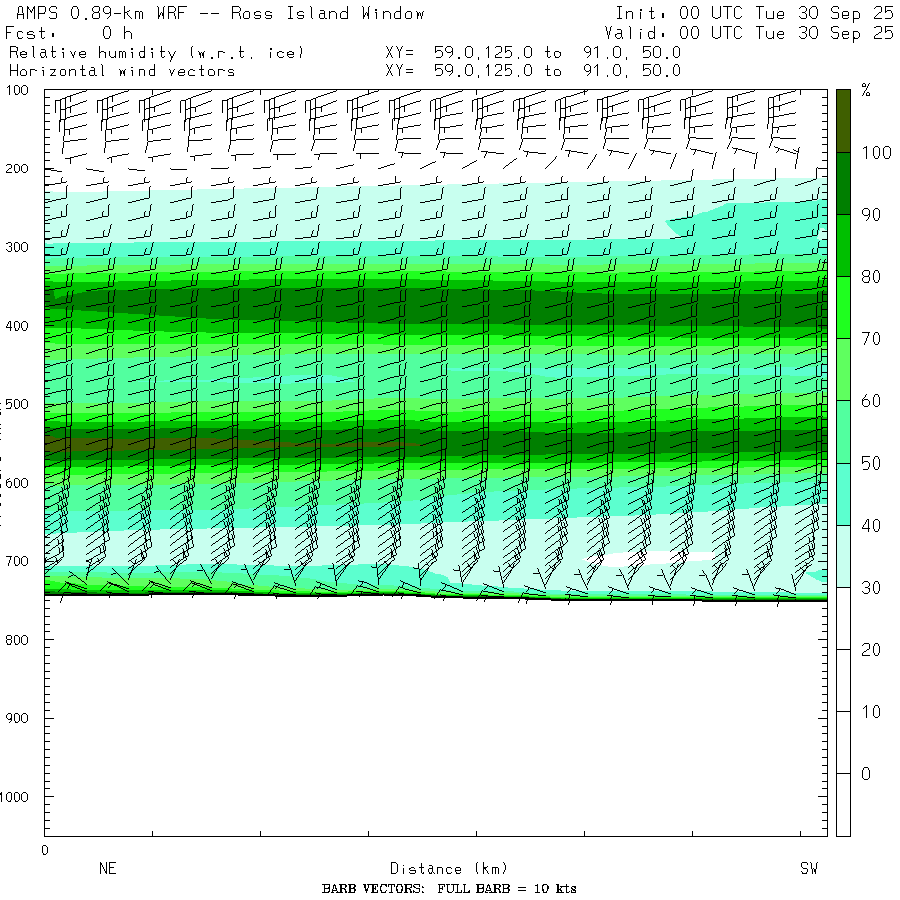This screenshot has height=900, width=900.
Task: Click the colorbar '40' label
Action: tap(871, 525)
